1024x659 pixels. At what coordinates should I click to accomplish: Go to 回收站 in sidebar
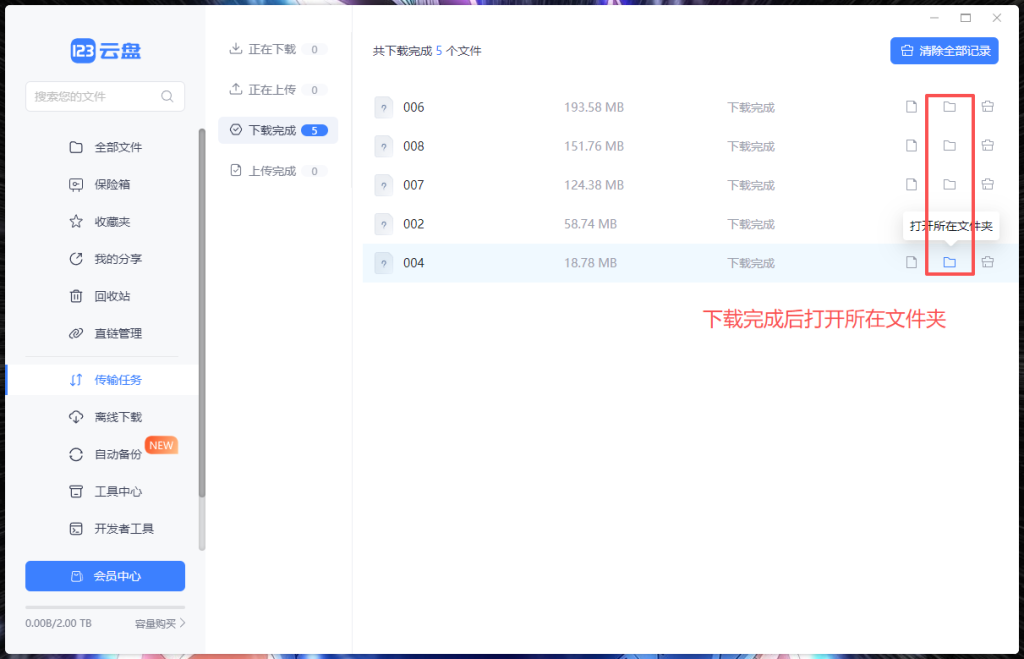tap(112, 296)
